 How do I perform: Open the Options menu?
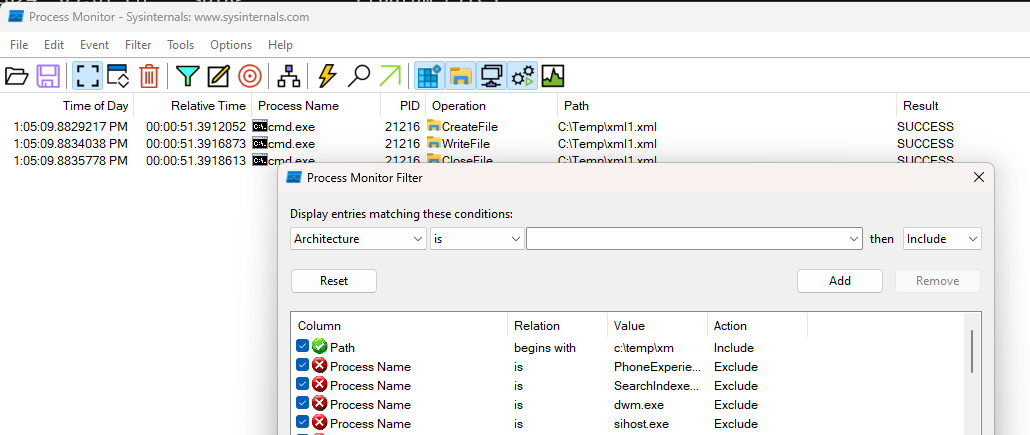(x=231, y=45)
